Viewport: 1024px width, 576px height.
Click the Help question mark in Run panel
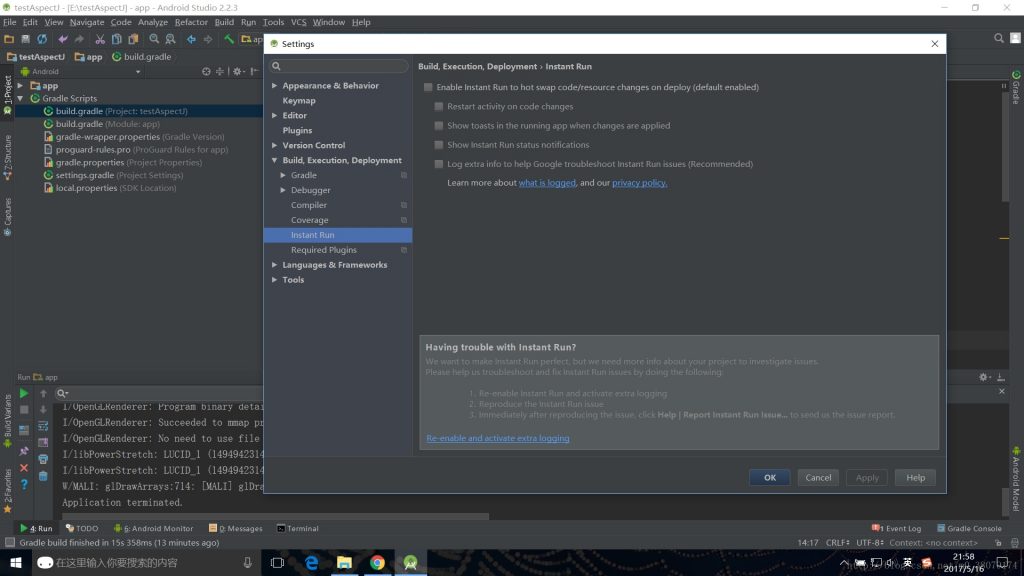24,485
